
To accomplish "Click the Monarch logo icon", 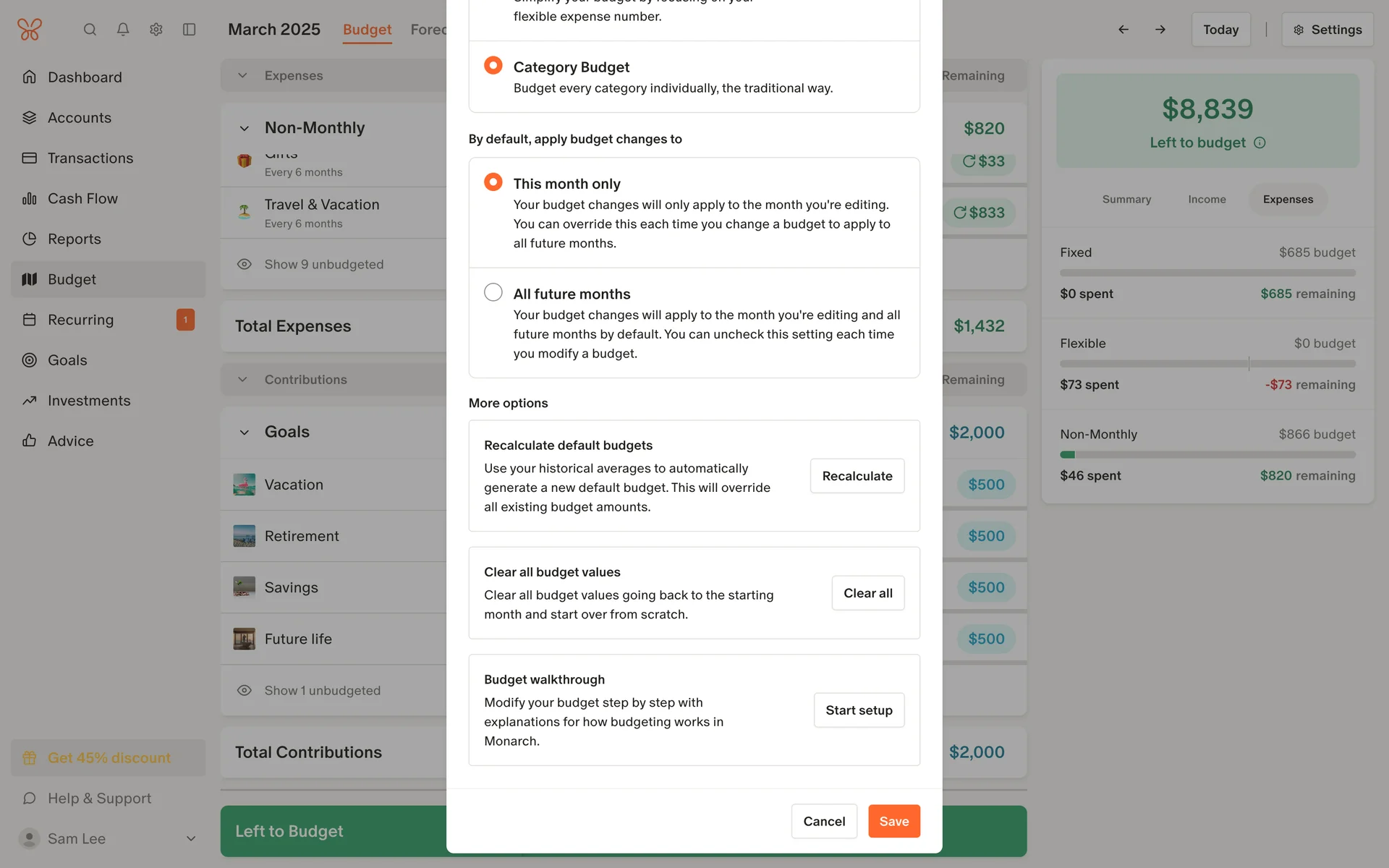I will click(x=30, y=30).
